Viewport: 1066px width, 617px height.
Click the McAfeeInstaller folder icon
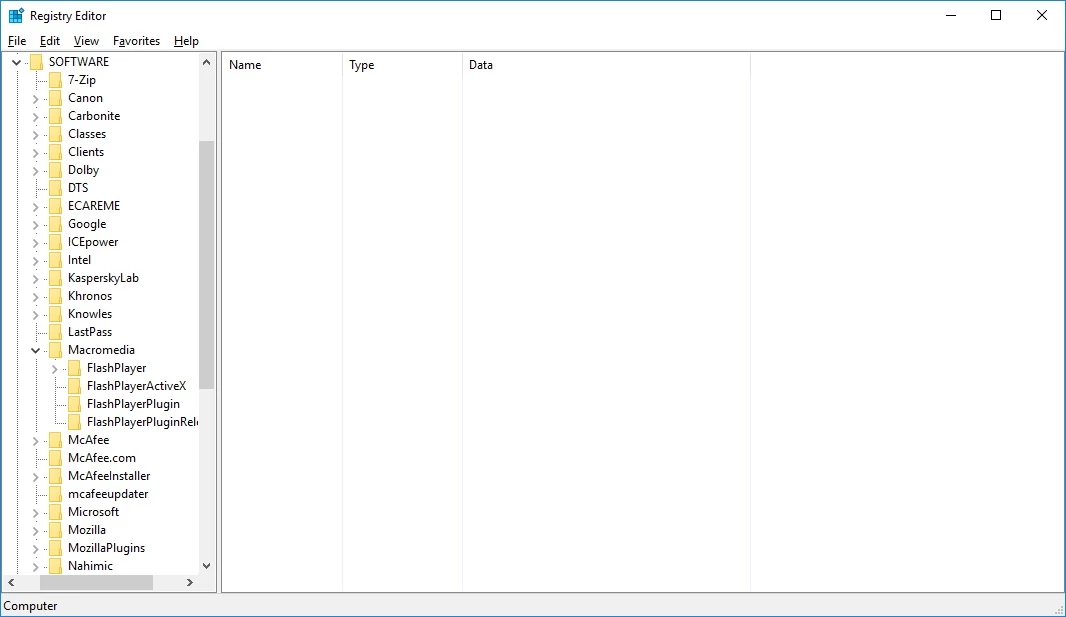tap(56, 476)
